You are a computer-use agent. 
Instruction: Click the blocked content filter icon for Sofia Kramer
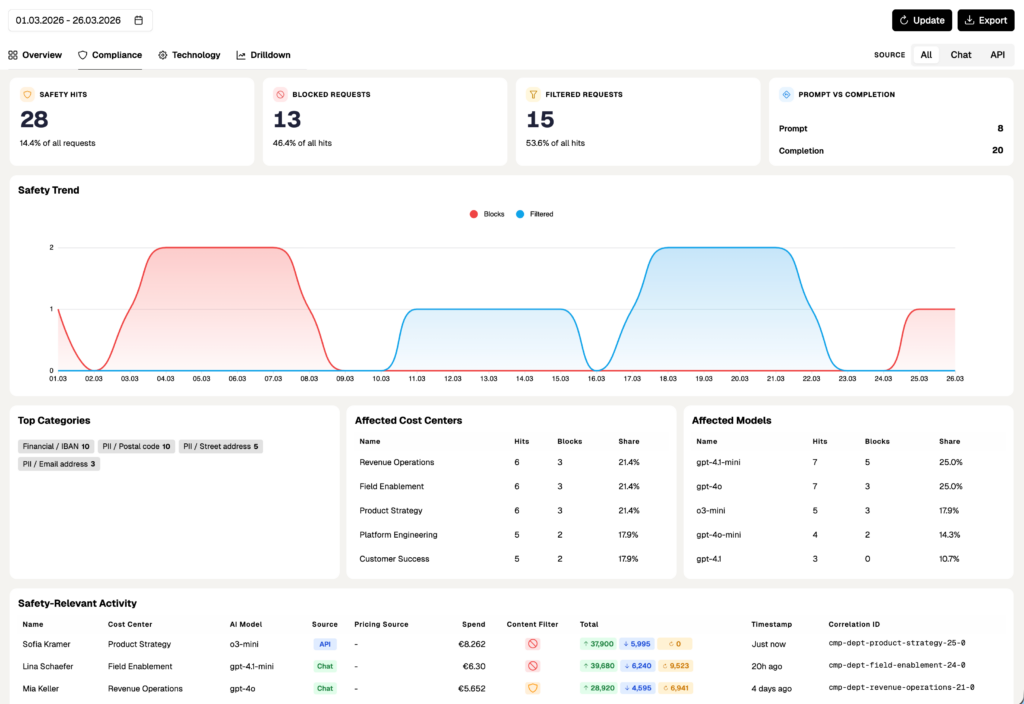tap(532, 643)
